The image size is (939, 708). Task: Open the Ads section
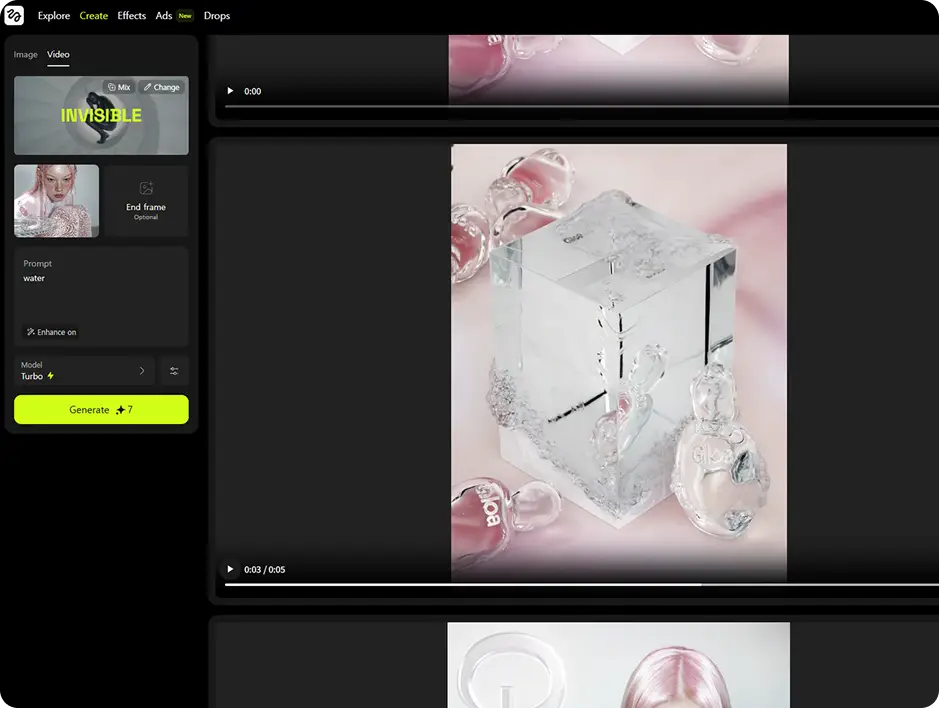point(163,16)
